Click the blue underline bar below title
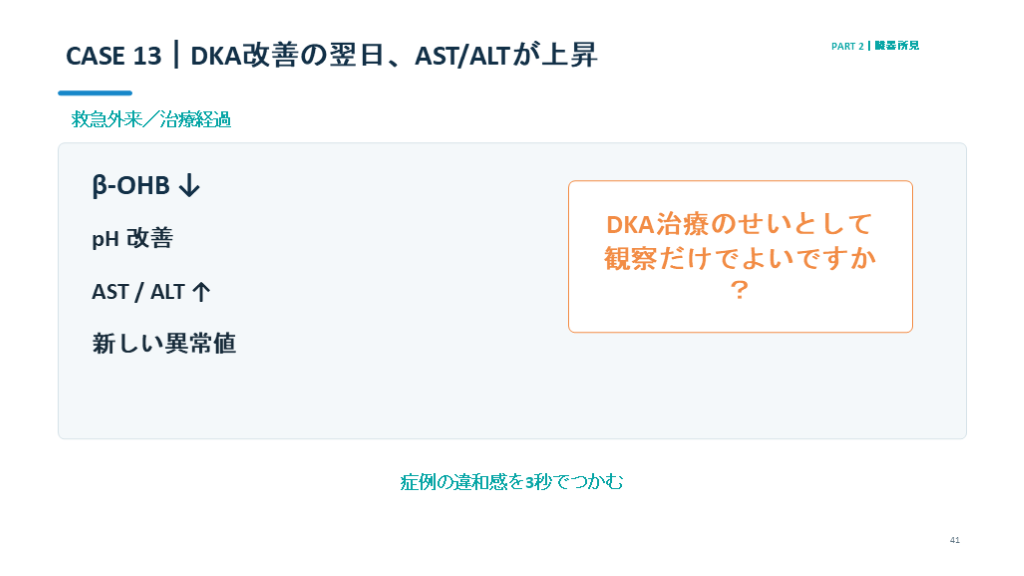 click(95, 93)
